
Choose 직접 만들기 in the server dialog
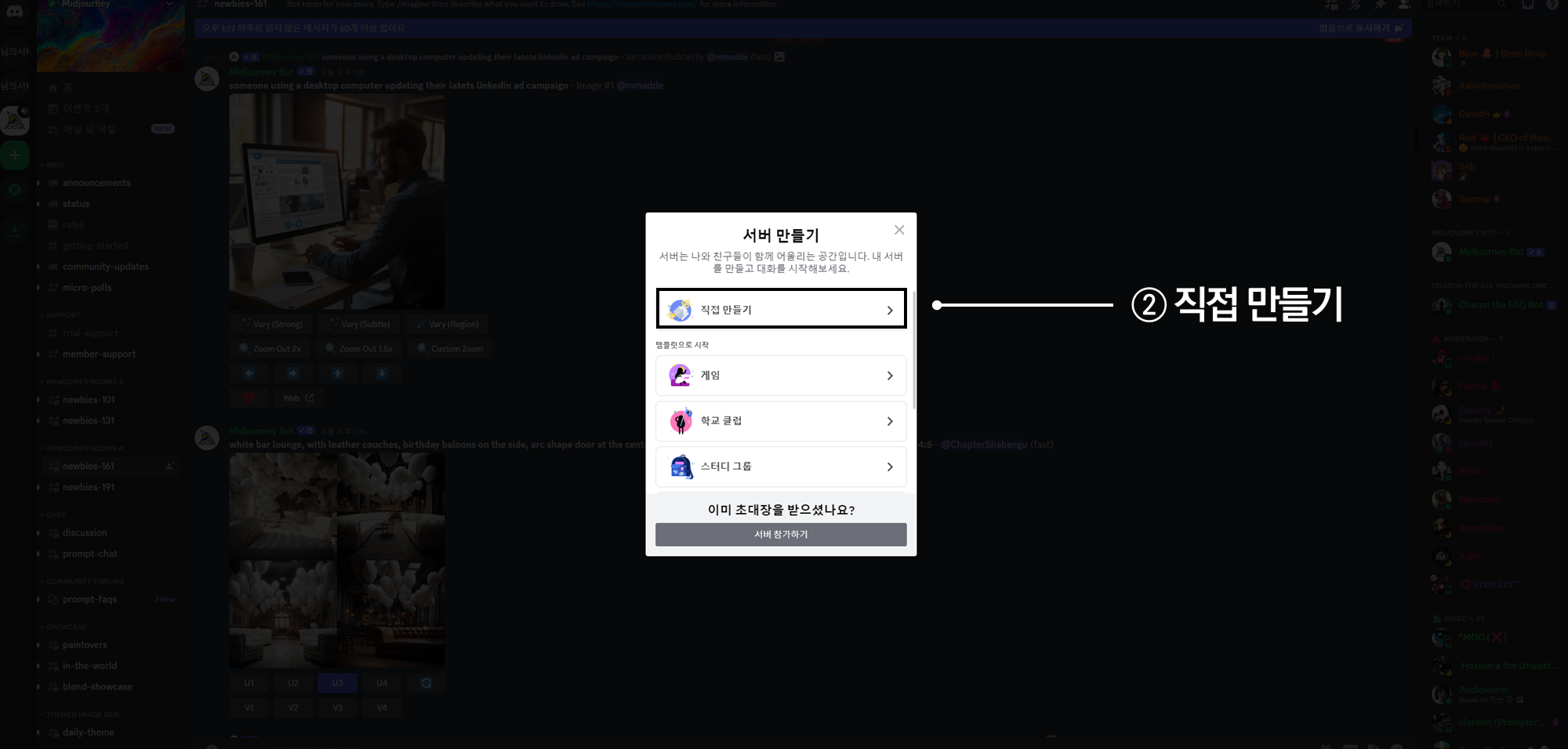coord(781,309)
